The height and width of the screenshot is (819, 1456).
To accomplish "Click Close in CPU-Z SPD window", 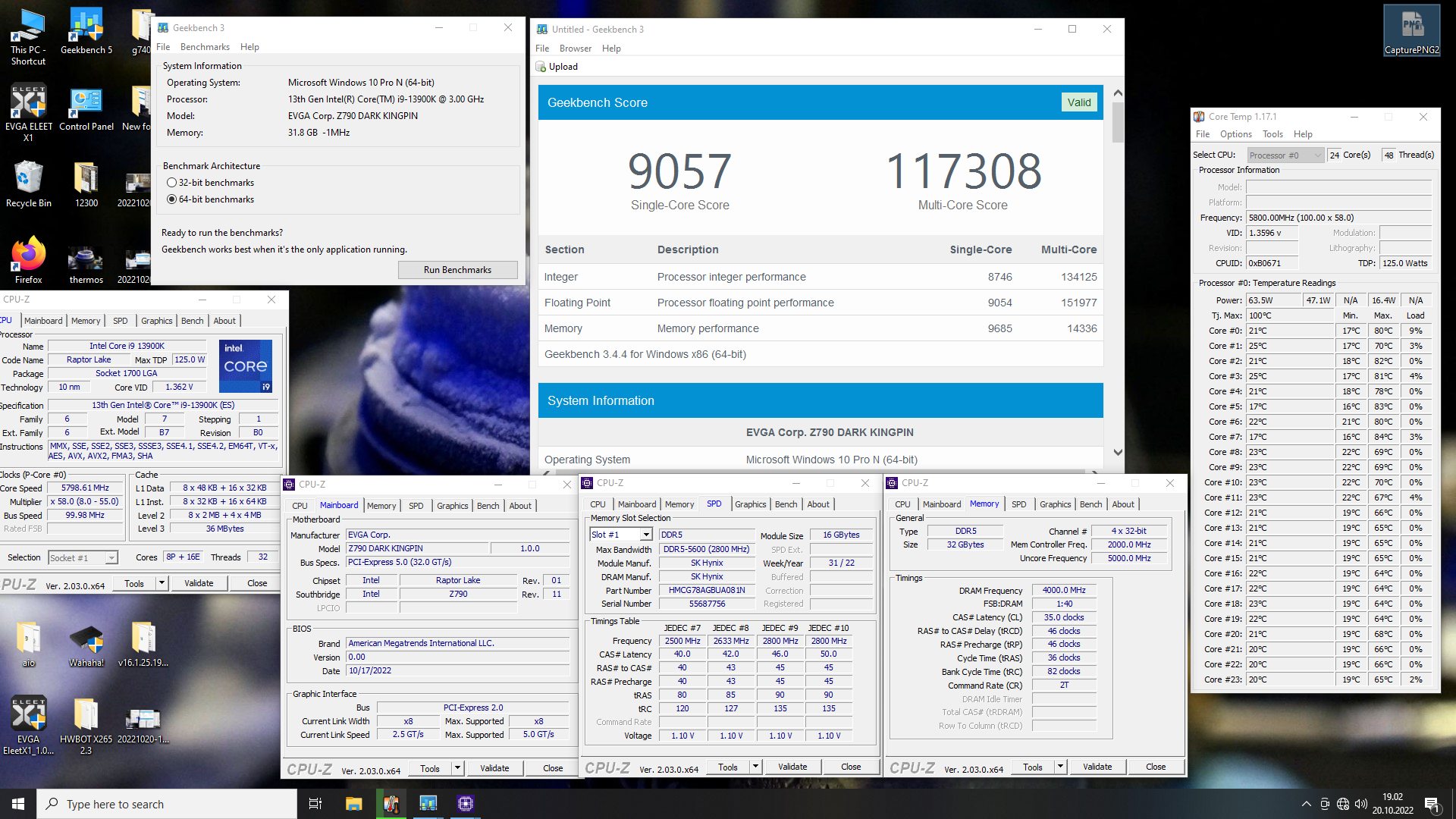I will pos(851,767).
